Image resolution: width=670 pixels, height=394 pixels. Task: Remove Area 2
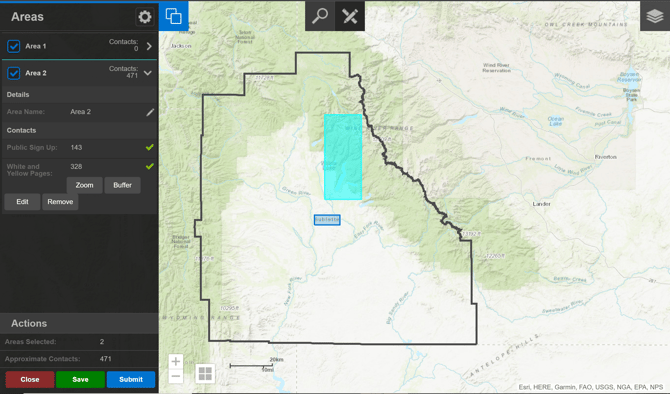click(60, 202)
